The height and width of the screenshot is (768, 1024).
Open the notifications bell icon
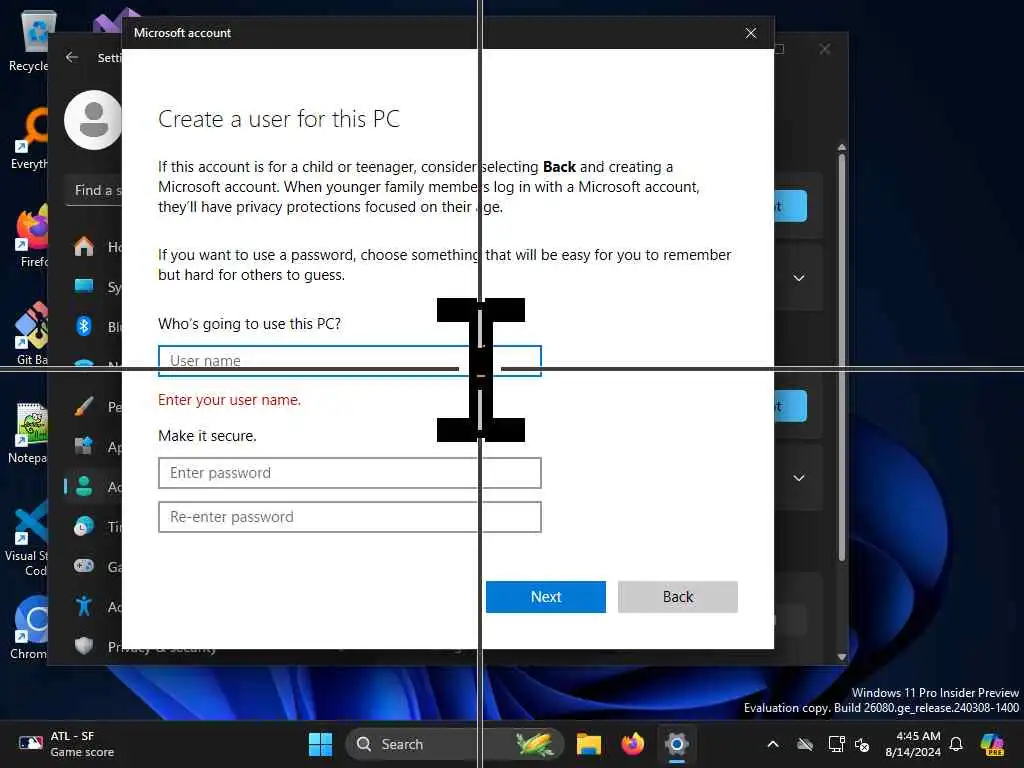[956, 744]
